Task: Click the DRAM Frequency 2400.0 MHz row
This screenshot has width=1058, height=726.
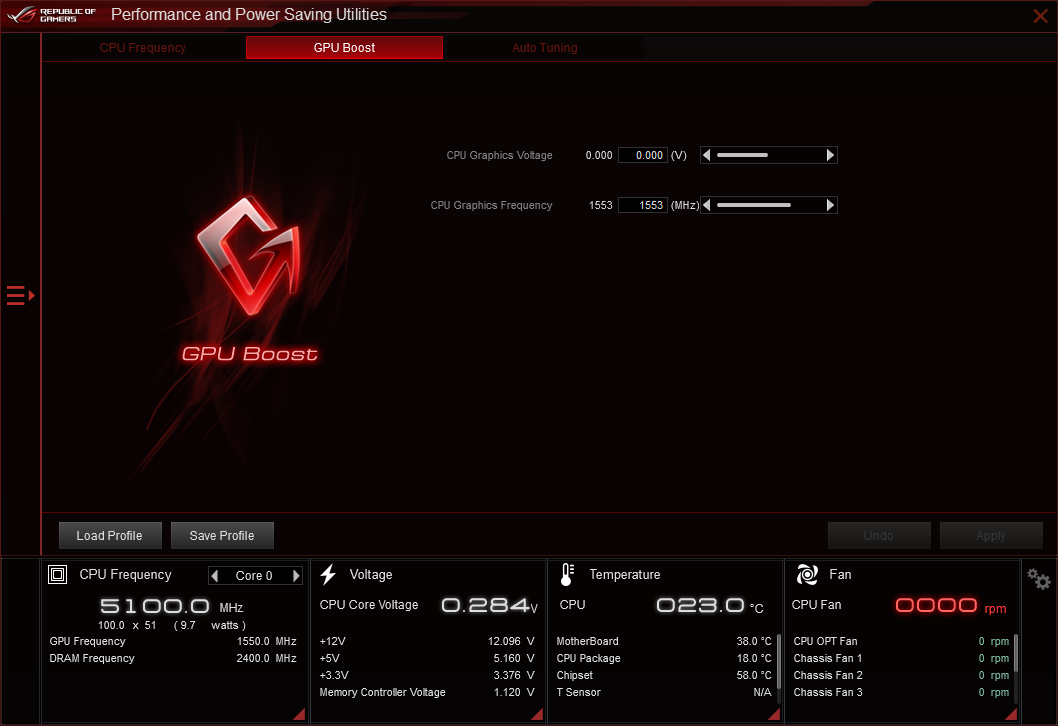Action: 173,659
